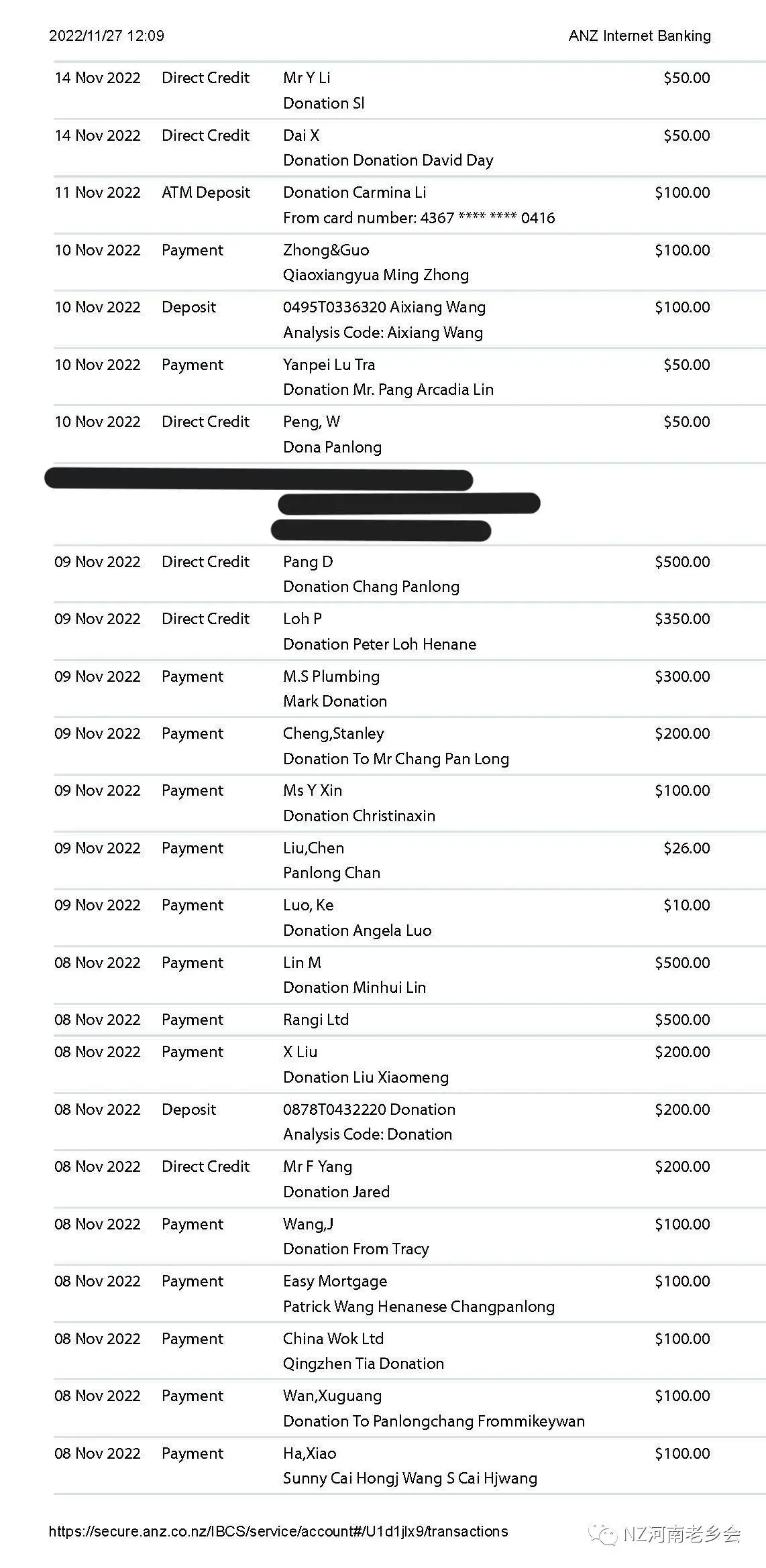The width and height of the screenshot is (766, 1568).
Task: Click the M.S Plumbing payment row
Action: [x=409, y=688]
